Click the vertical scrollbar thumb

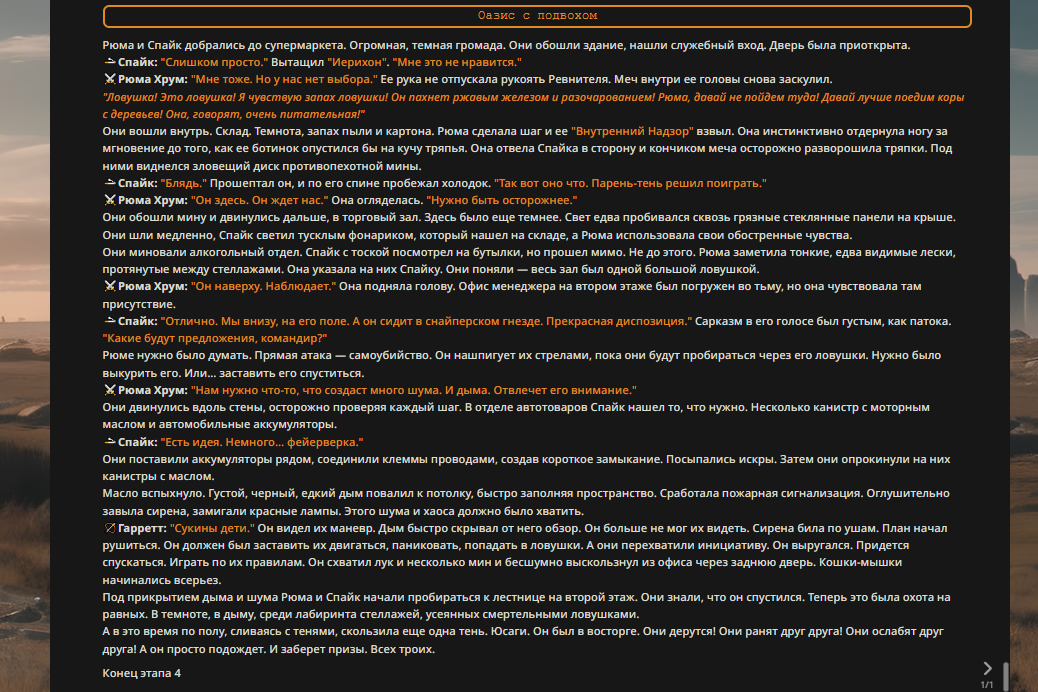point(1006,677)
